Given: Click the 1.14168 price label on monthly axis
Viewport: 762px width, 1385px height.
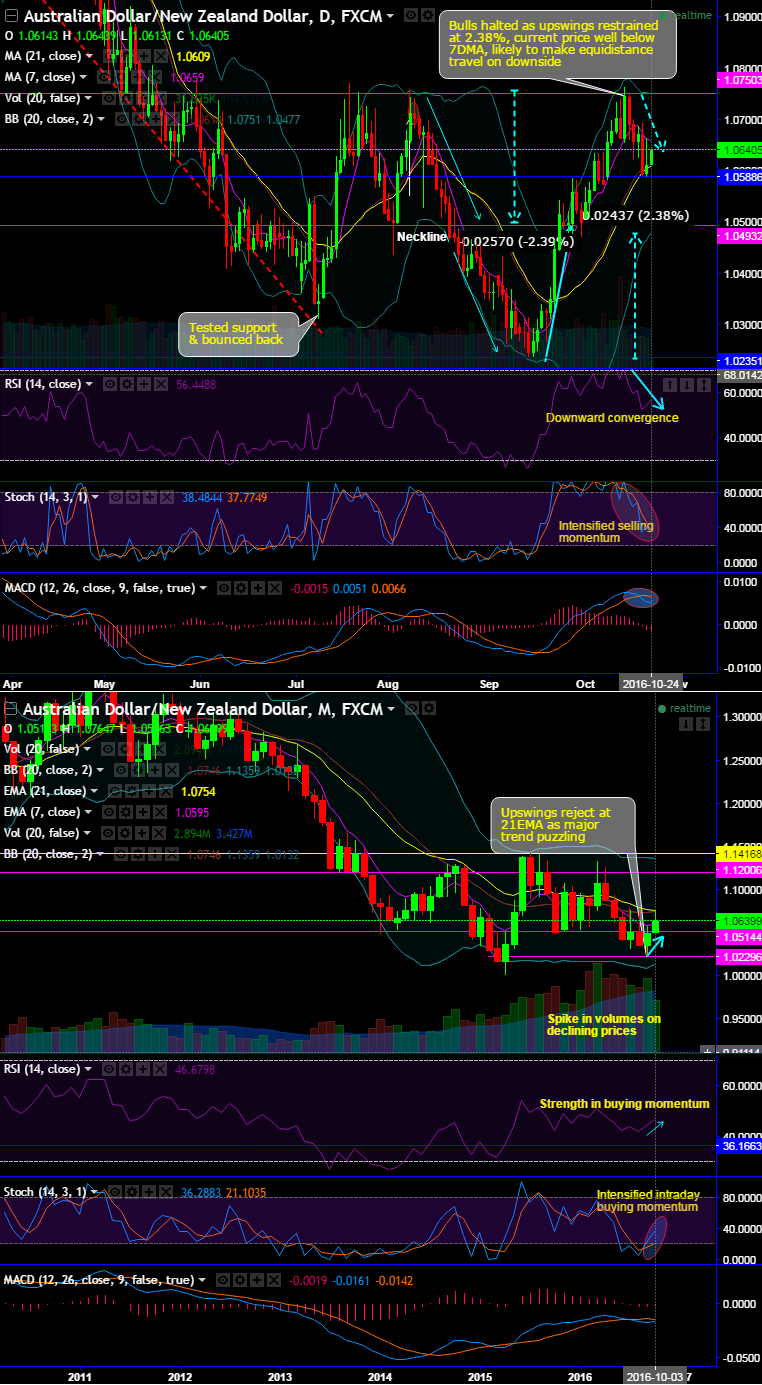Looking at the screenshot, I should [739, 855].
